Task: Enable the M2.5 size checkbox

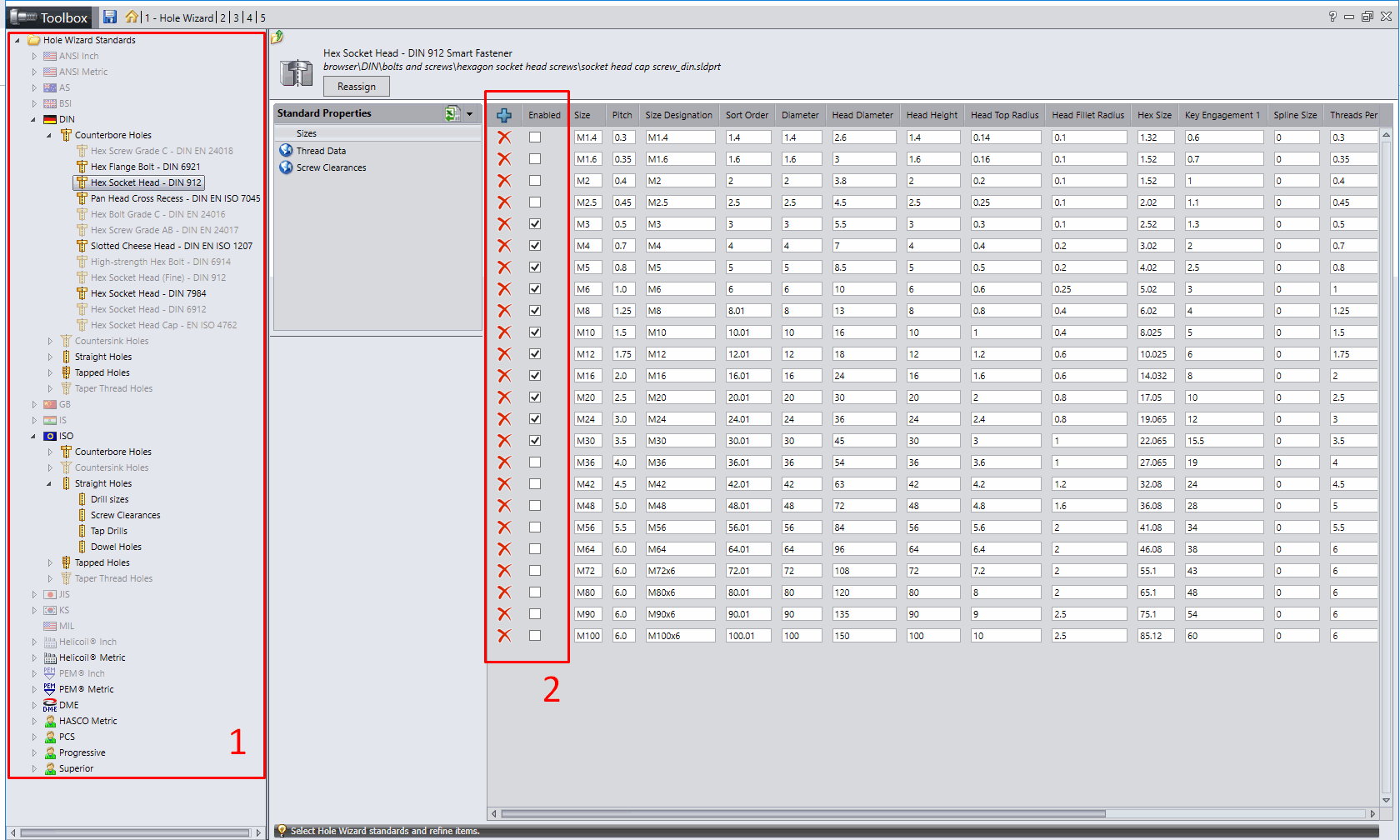Action: [534, 202]
